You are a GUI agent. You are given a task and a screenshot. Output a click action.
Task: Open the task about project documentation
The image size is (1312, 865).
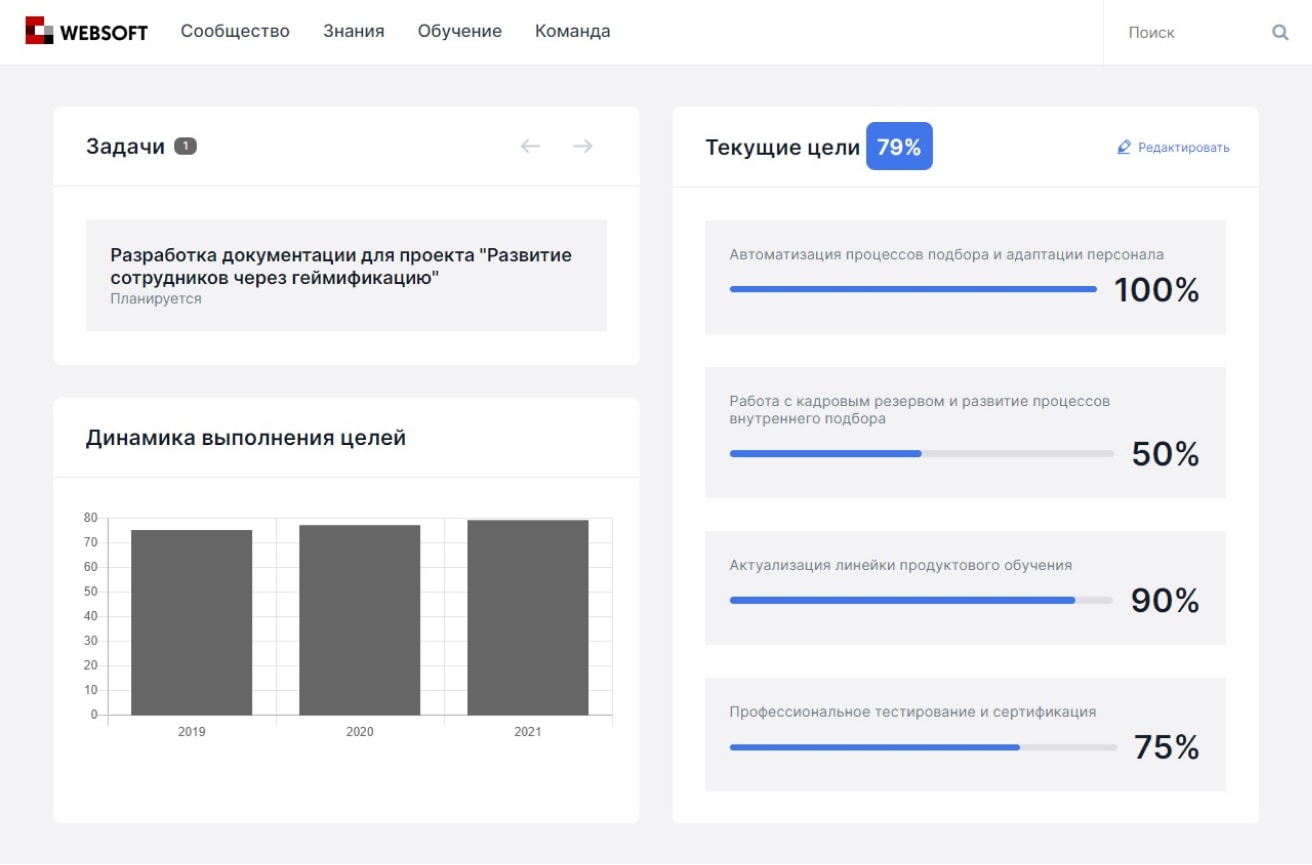[346, 275]
